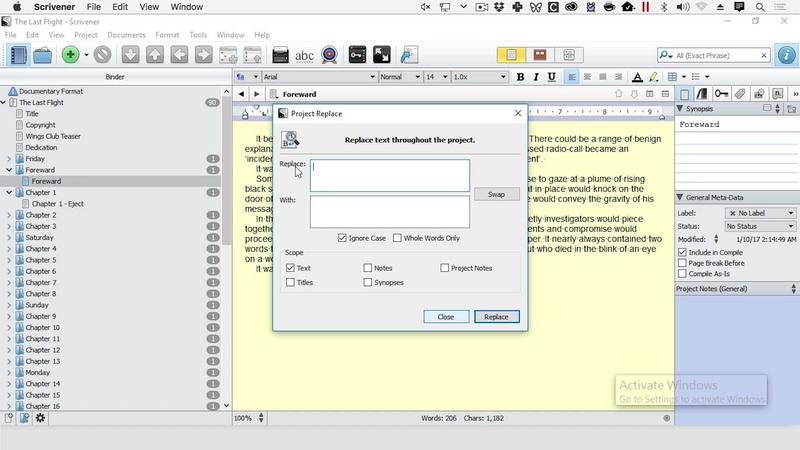Move item down arrow toolbar icon
800x450 pixels.
(x=131, y=55)
